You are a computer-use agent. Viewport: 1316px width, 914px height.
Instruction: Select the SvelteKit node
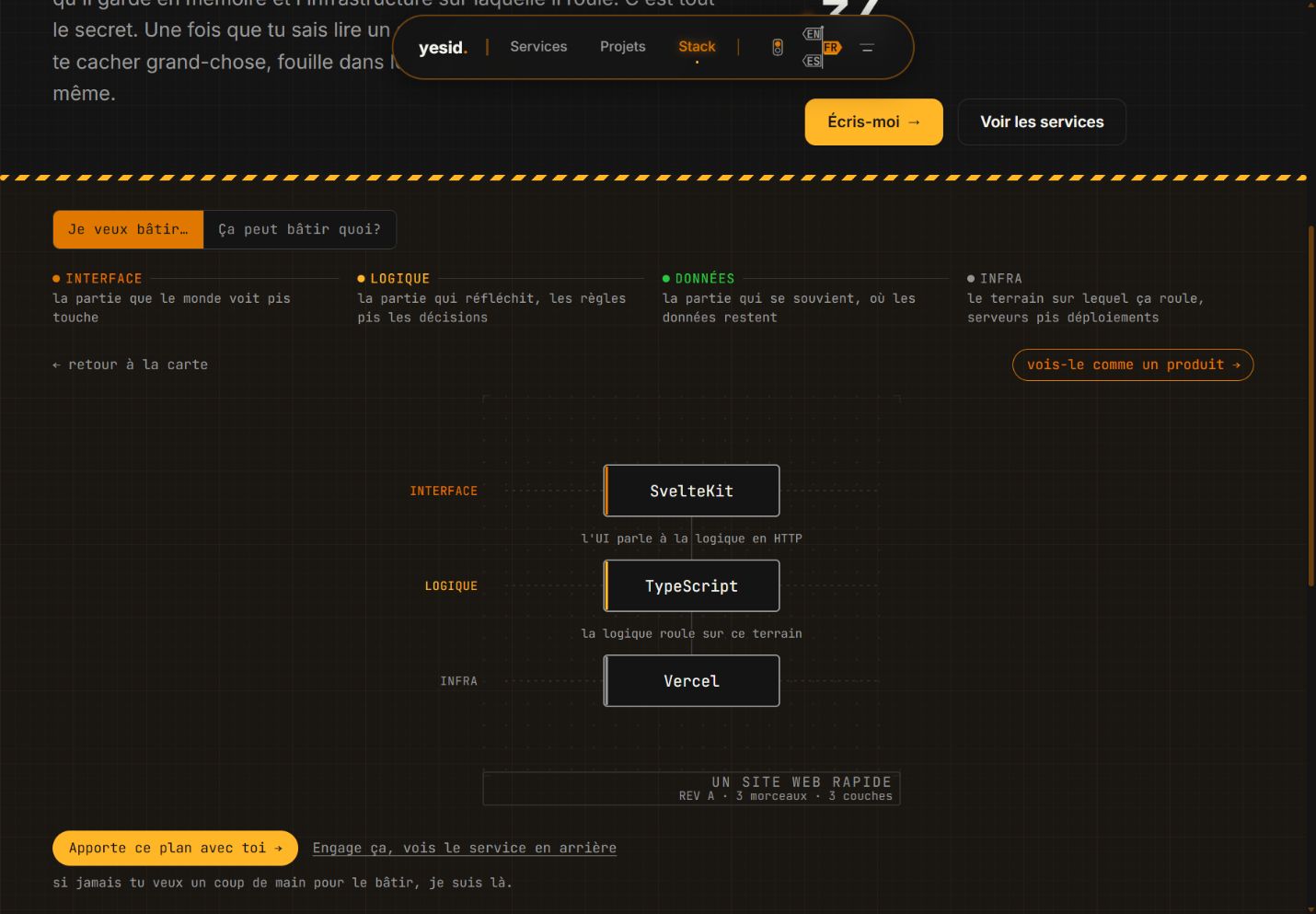pos(691,491)
